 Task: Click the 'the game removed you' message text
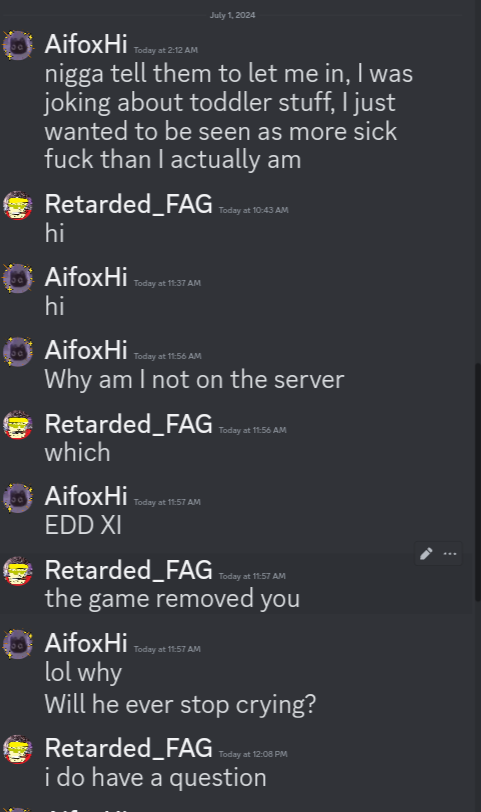pyautogui.click(x=172, y=599)
